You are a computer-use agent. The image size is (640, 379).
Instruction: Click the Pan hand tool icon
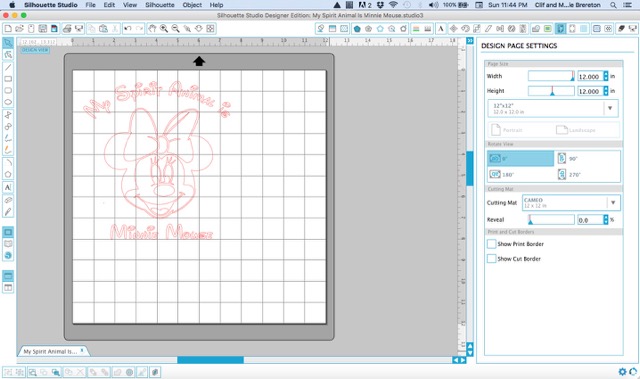(x=152, y=28)
